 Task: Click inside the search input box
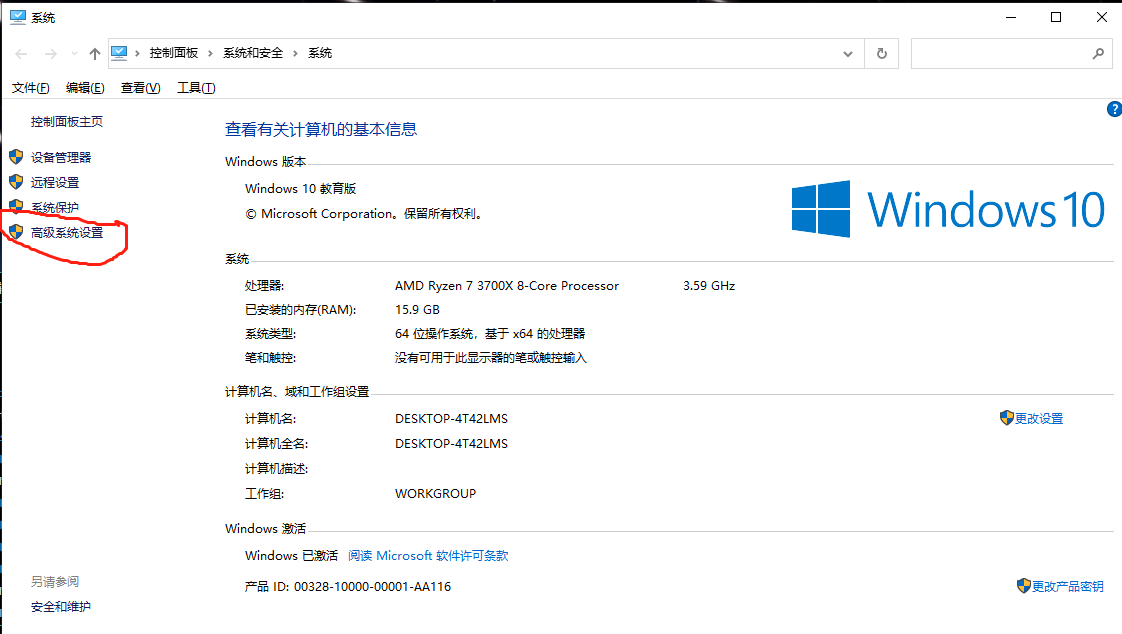1000,53
